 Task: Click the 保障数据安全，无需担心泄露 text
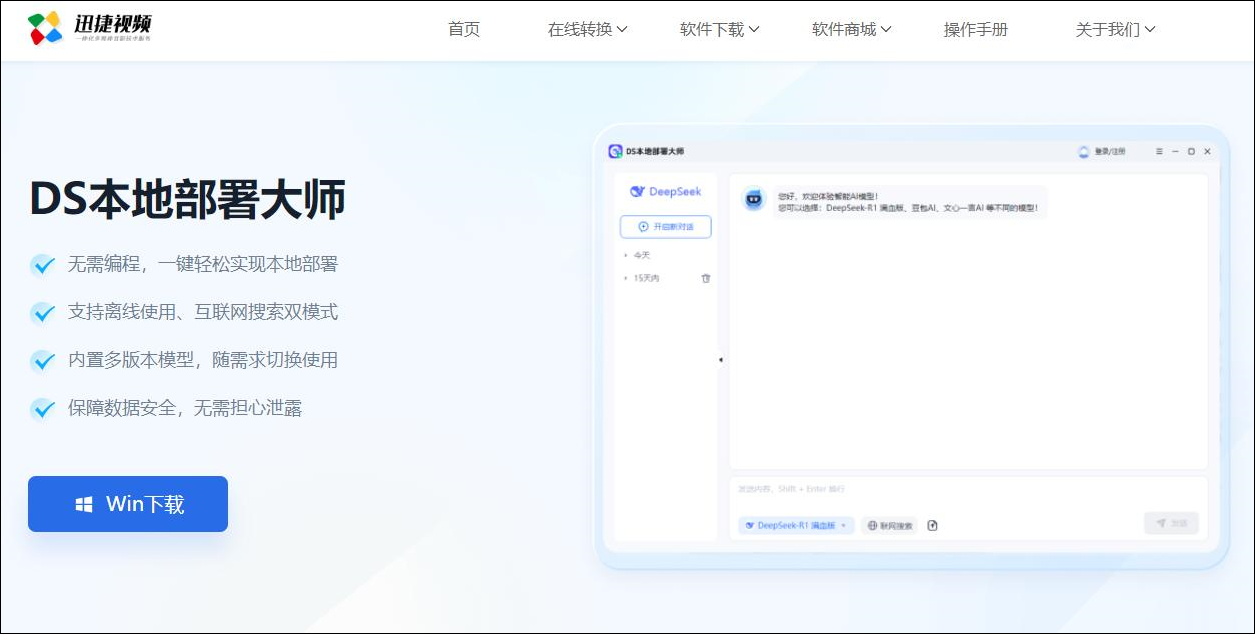pos(185,408)
